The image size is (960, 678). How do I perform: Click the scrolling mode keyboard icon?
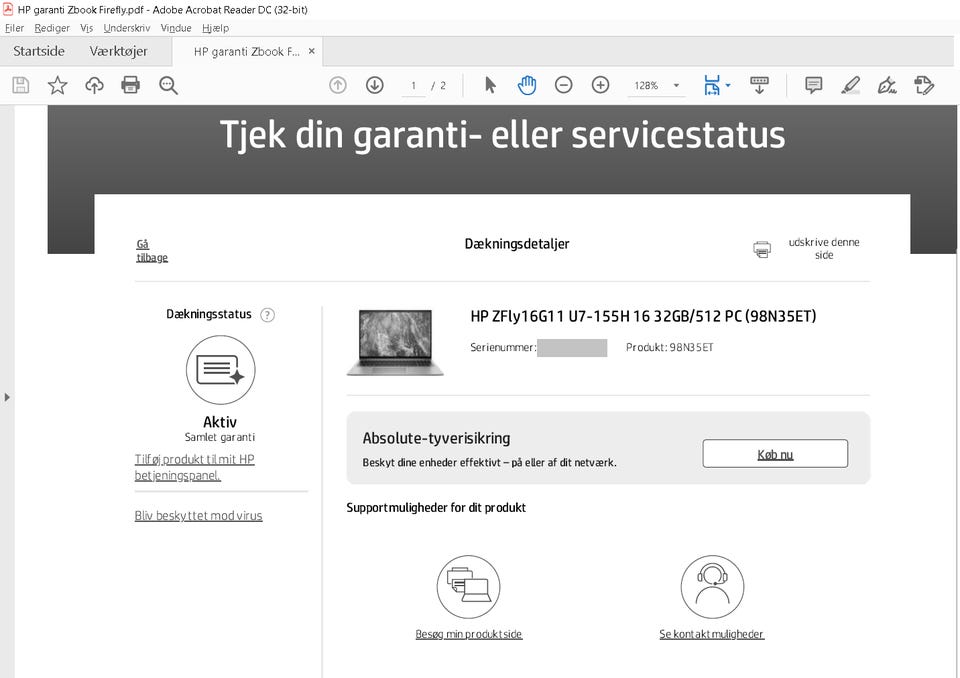[759, 85]
